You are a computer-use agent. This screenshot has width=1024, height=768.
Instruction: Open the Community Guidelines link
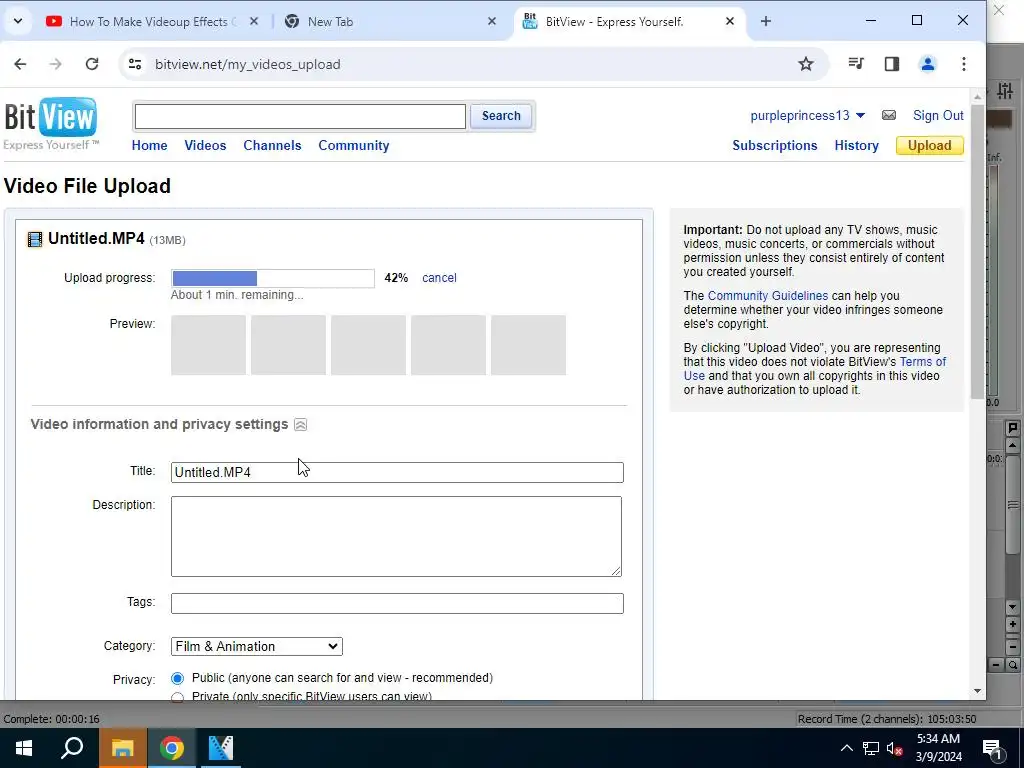[767, 296]
